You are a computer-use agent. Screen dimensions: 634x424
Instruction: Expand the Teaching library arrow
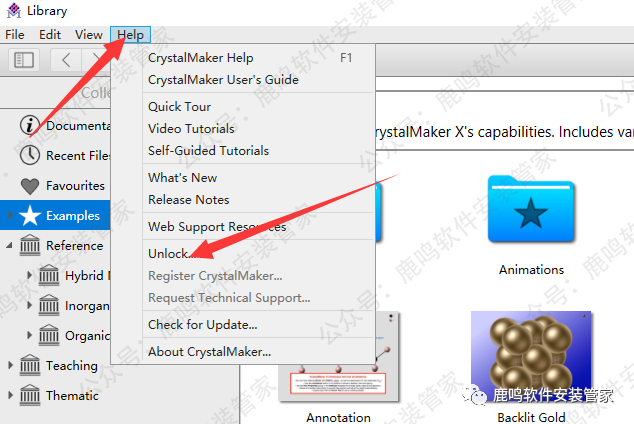[x=11, y=365]
